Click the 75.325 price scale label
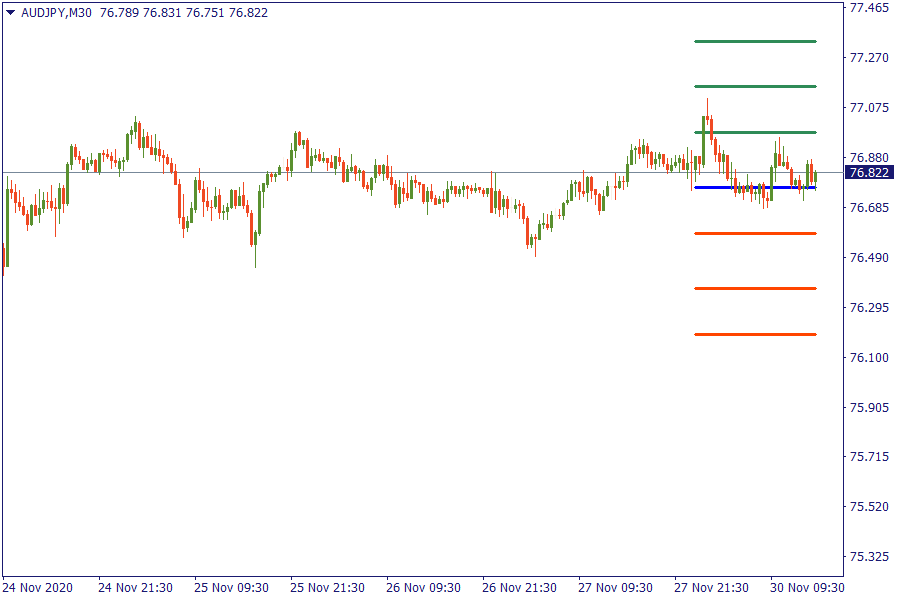 (x=868, y=556)
